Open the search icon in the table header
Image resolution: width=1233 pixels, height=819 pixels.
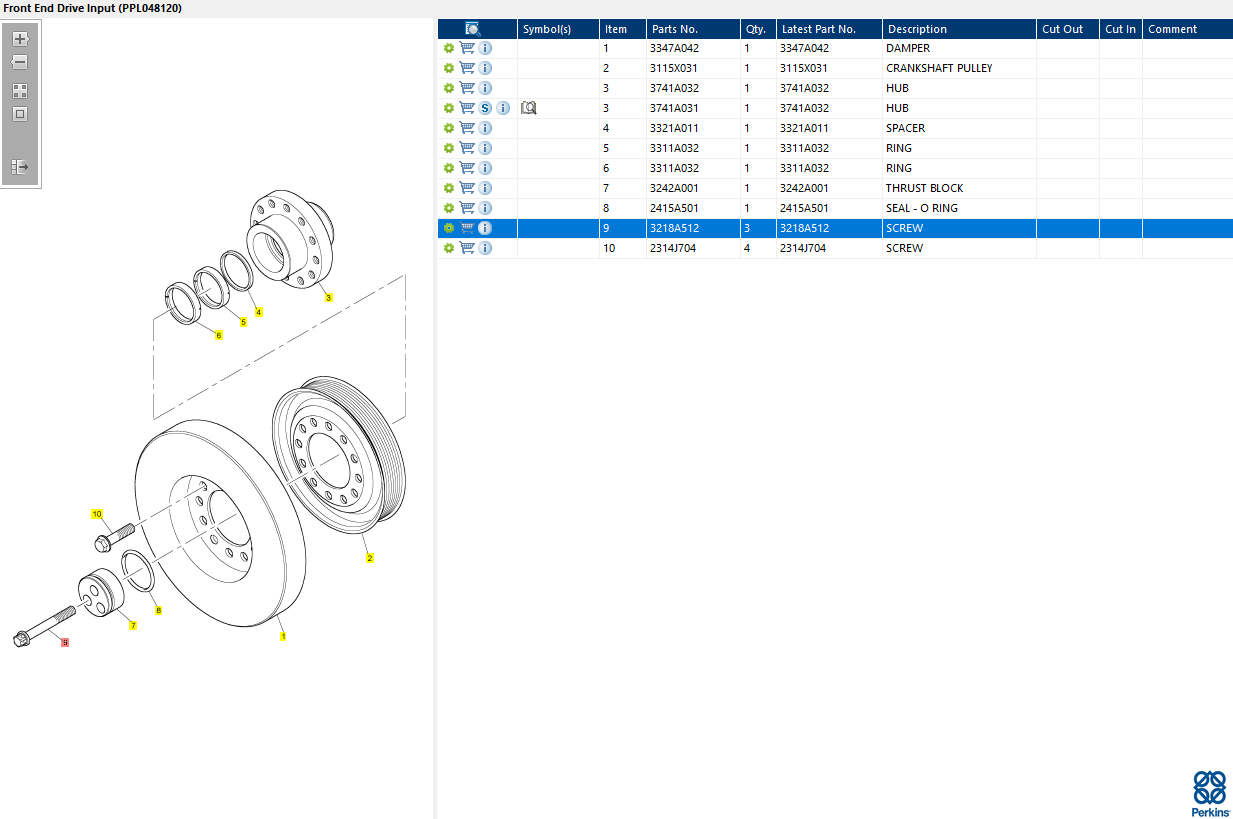(473, 29)
